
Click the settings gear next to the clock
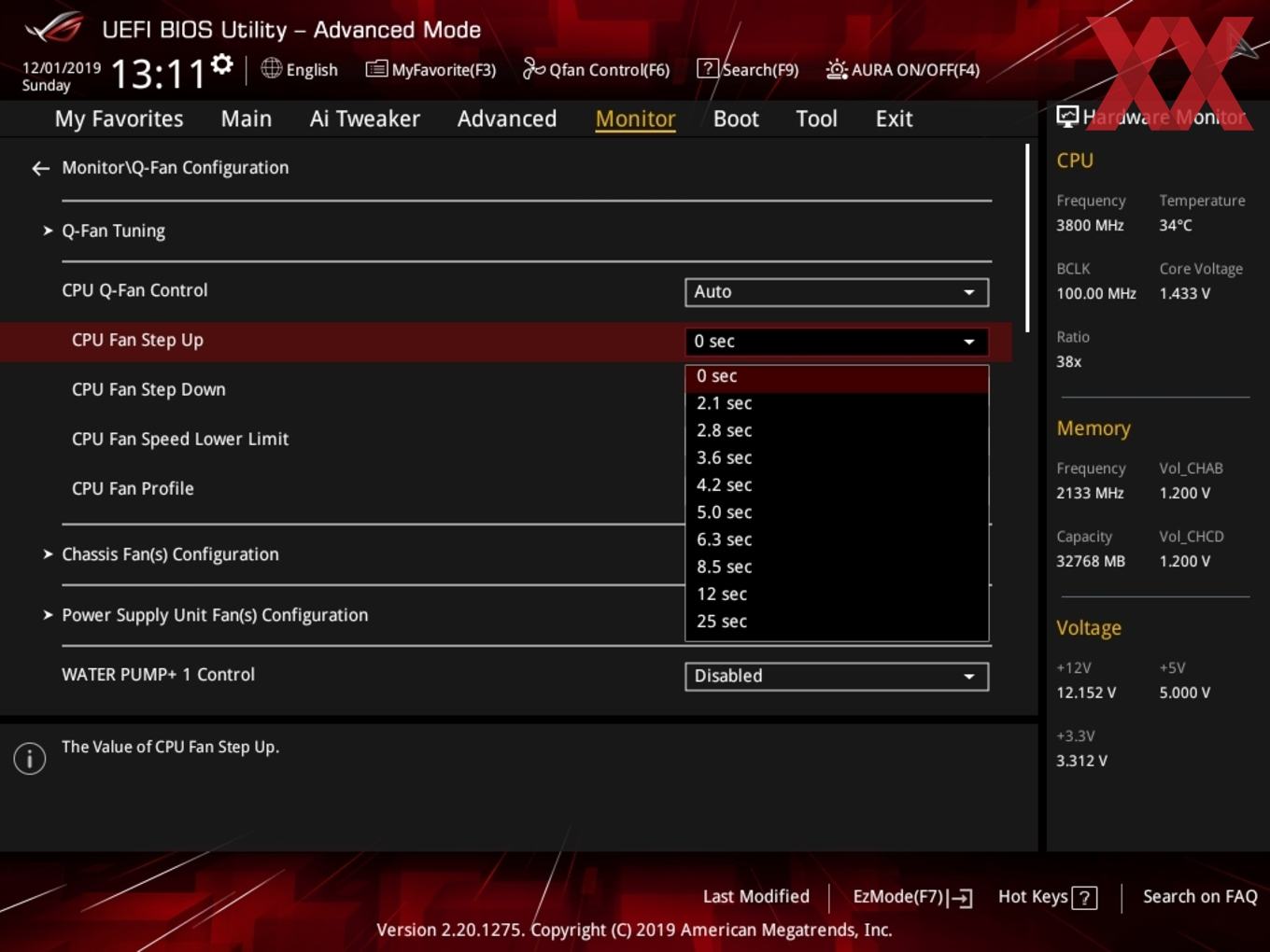[222, 63]
